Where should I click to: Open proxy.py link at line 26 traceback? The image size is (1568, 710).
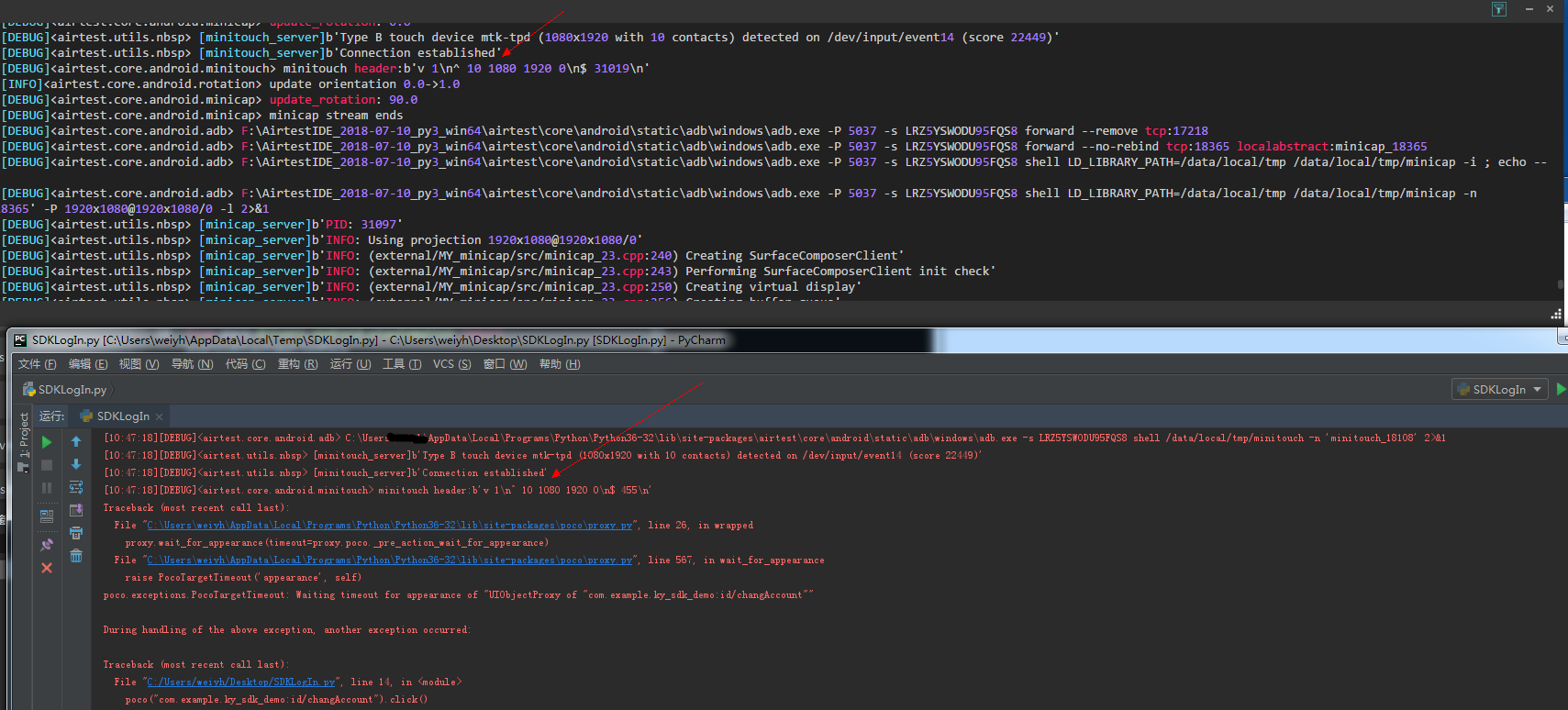[390, 526]
